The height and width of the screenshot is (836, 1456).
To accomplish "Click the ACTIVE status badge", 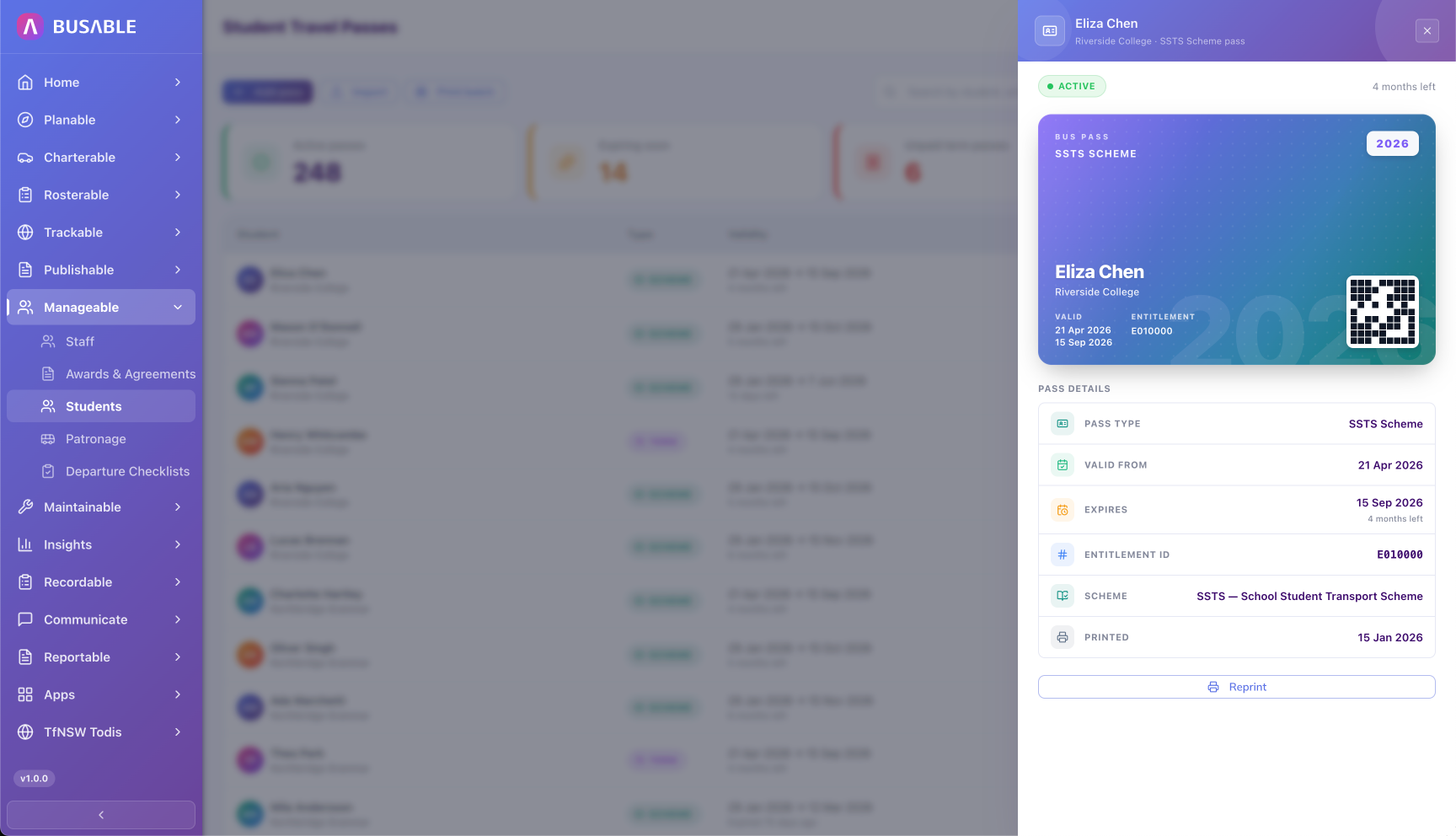I will (x=1072, y=86).
